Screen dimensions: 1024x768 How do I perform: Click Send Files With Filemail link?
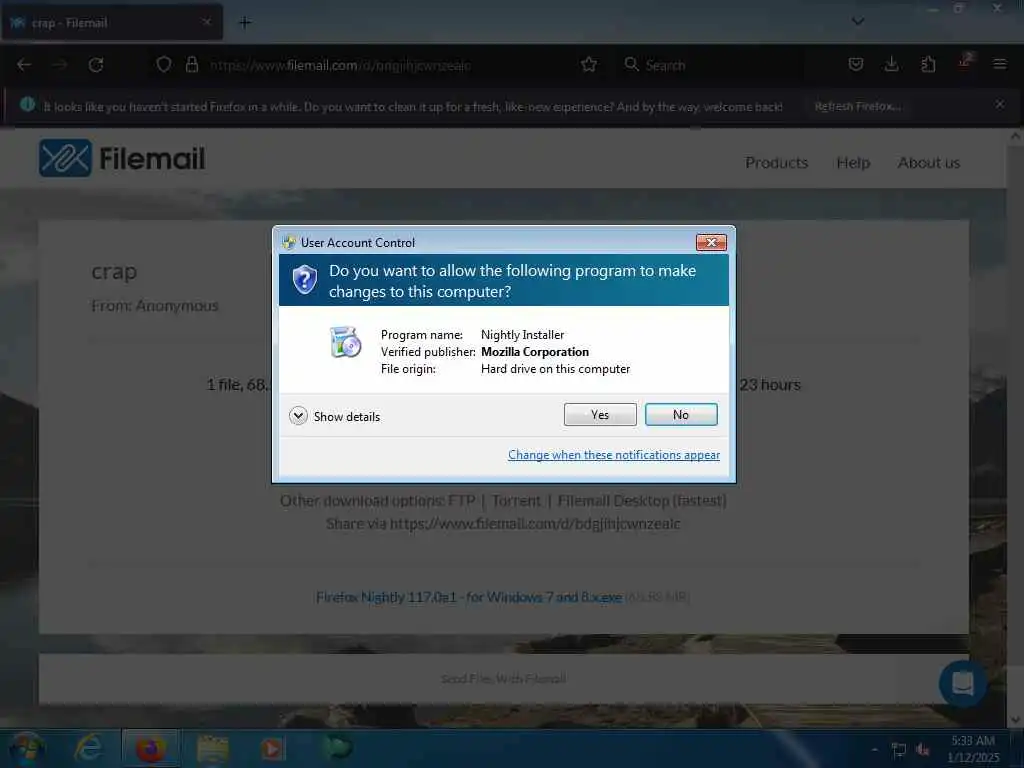[x=503, y=679]
